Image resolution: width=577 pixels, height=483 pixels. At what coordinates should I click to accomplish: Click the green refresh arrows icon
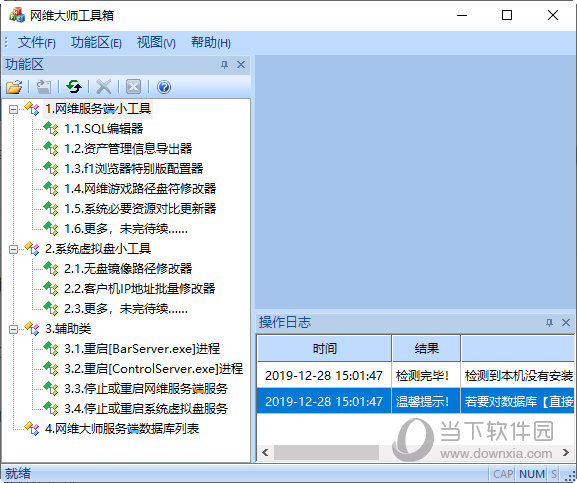tap(74, 87)
